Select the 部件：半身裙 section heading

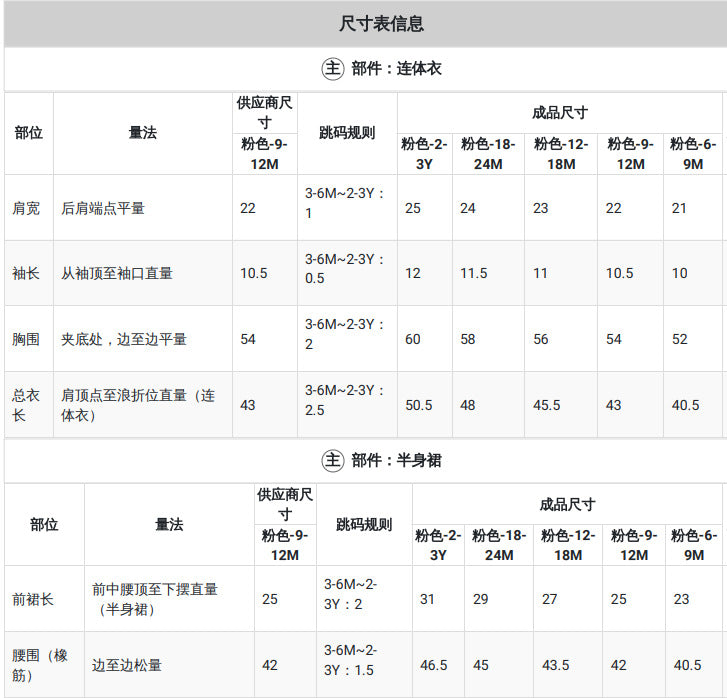coord(396,461)
